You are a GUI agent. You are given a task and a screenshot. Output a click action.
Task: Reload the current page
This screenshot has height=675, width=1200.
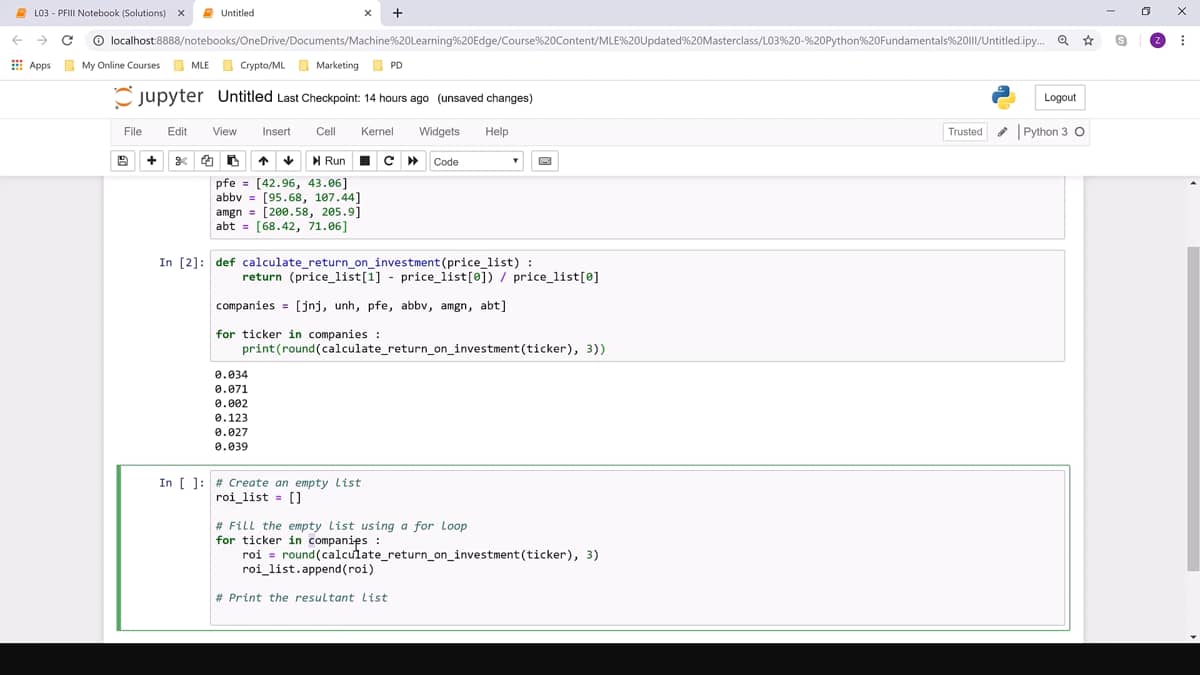67,41
